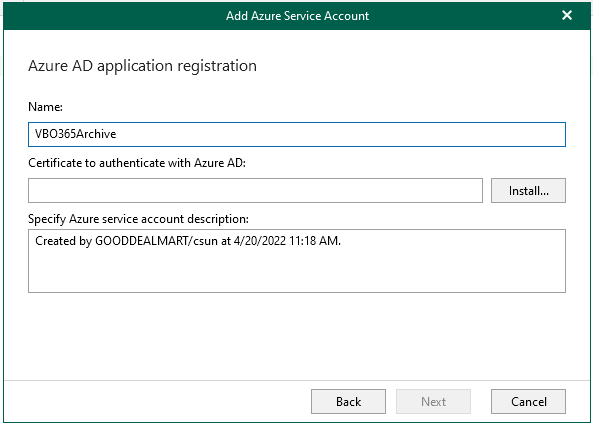Go to previous step with Back
The height and width of the screenshot is (425, 593).
348,401
